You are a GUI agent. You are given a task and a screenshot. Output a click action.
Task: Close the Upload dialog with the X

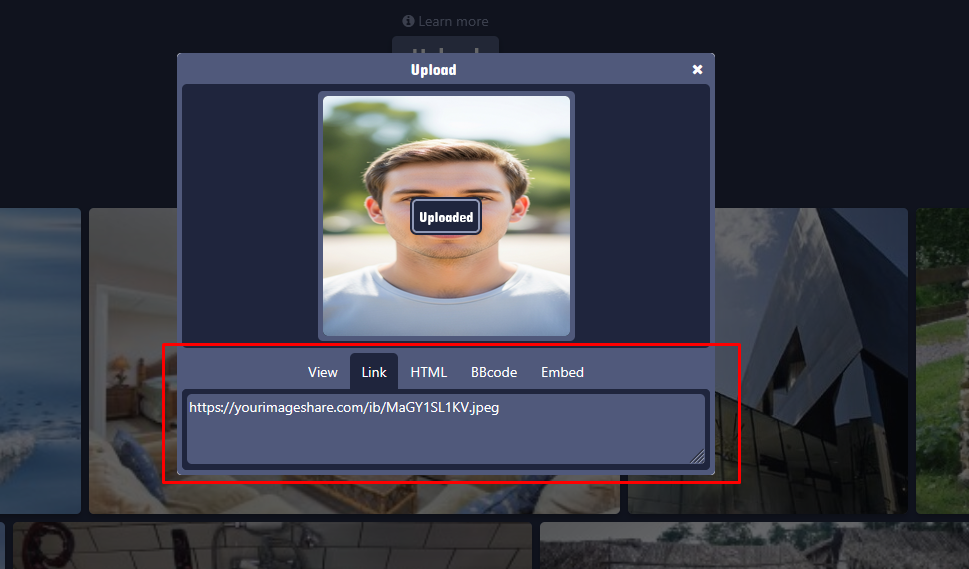point(697,69)
